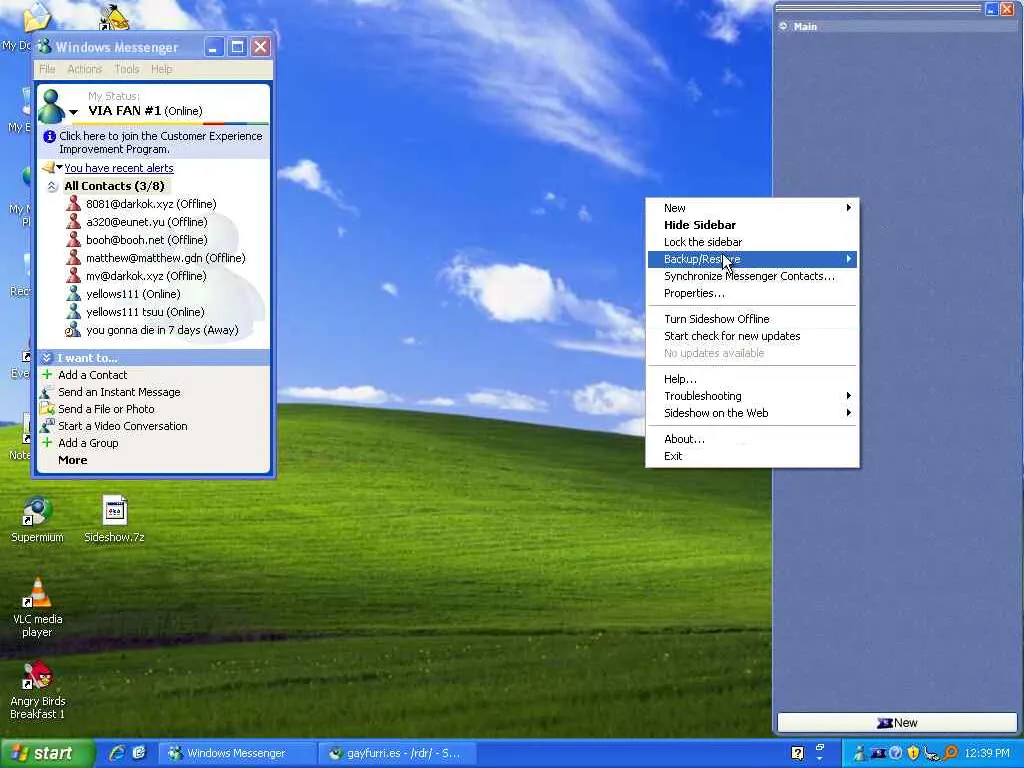Click the Send a File or Photo icon
Image resolution: width=1024 pixels, height=768 pixels.
47,409
